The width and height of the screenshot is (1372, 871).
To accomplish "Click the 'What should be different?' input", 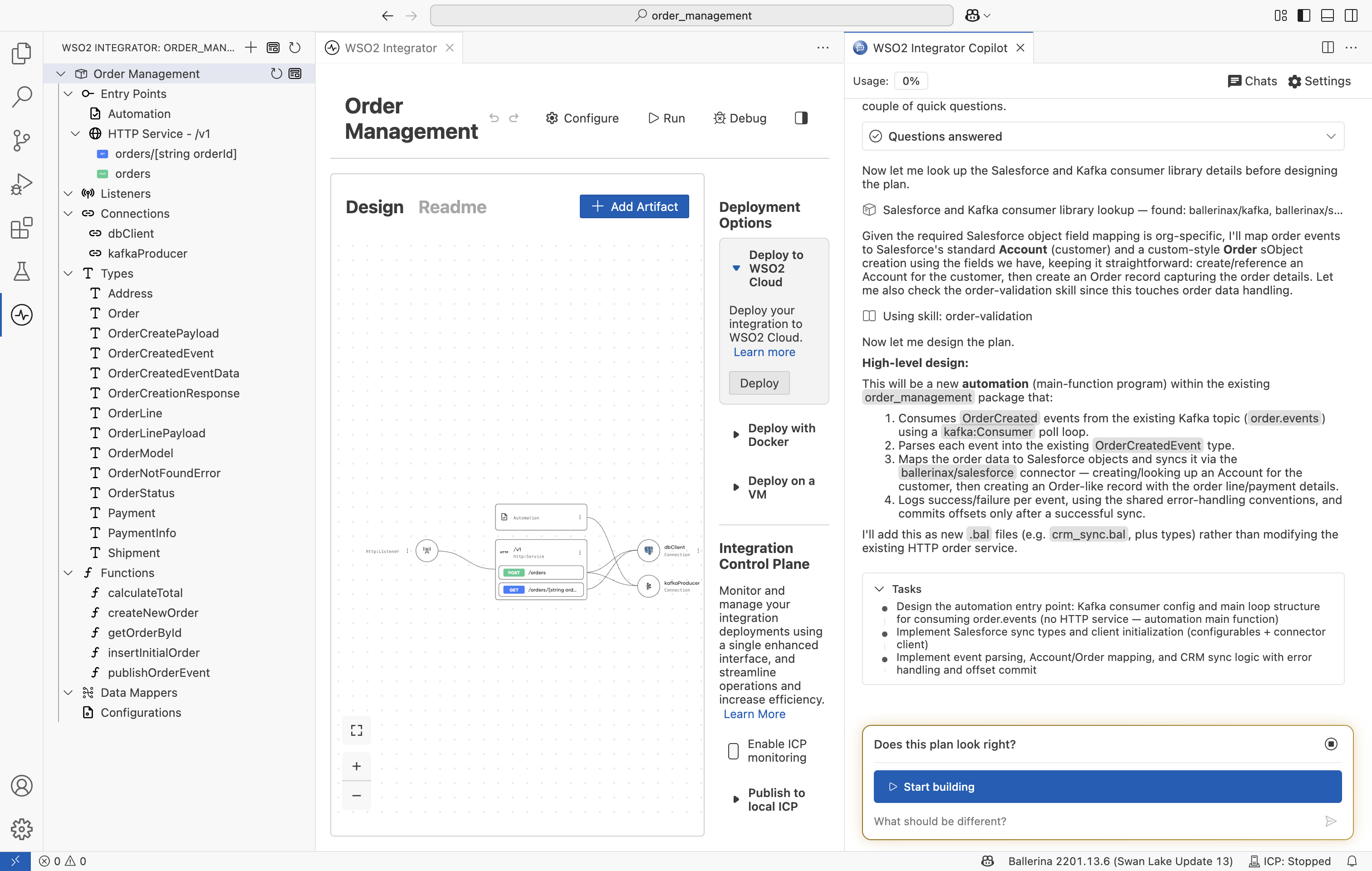I will coord(1094,821).
